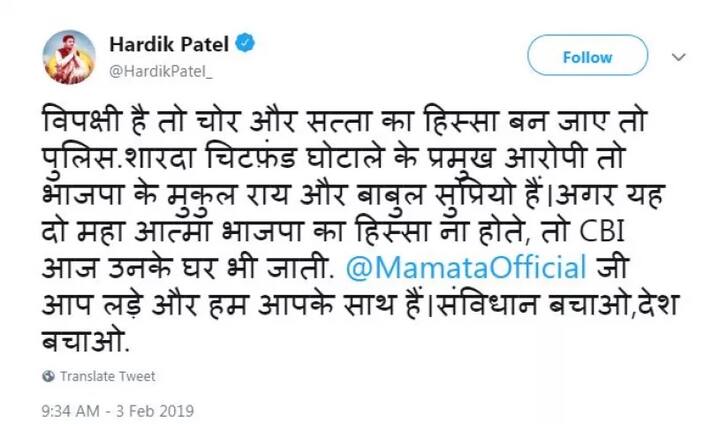Click the globe icon beside Translate Tweet
The image size is (720, 424).
pyautogui.click(x=48, y=376)
